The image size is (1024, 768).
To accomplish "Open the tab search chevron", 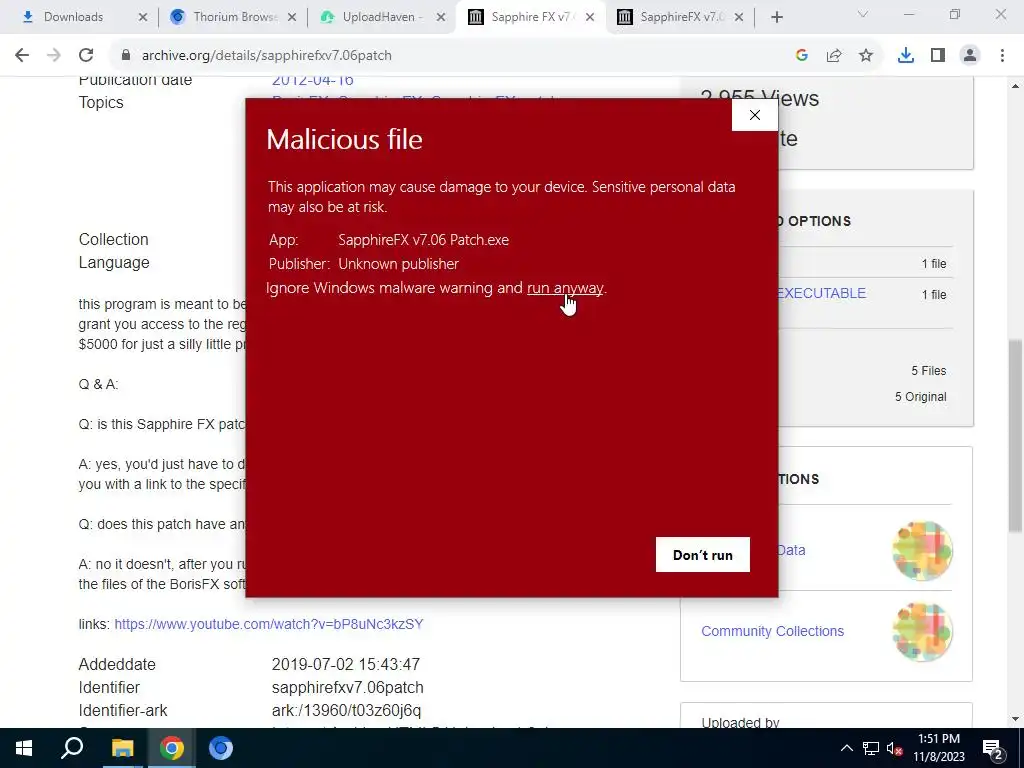I will (863, 14).
